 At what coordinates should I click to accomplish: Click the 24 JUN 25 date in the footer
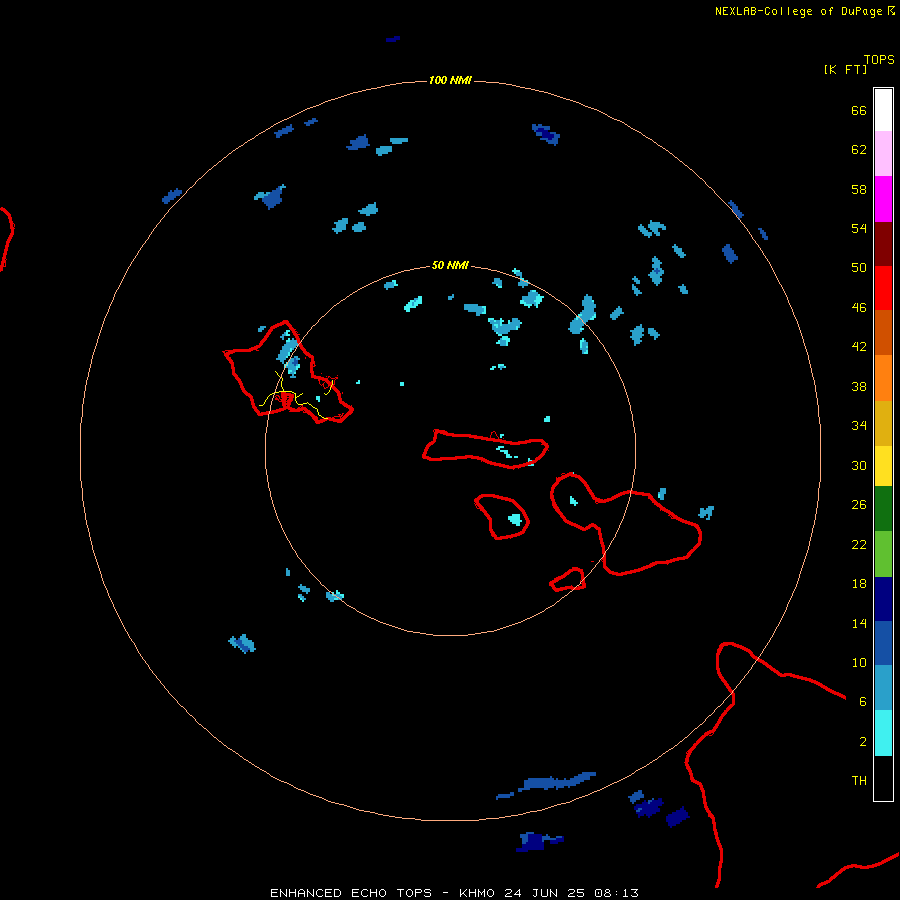(x=544, y=893)
